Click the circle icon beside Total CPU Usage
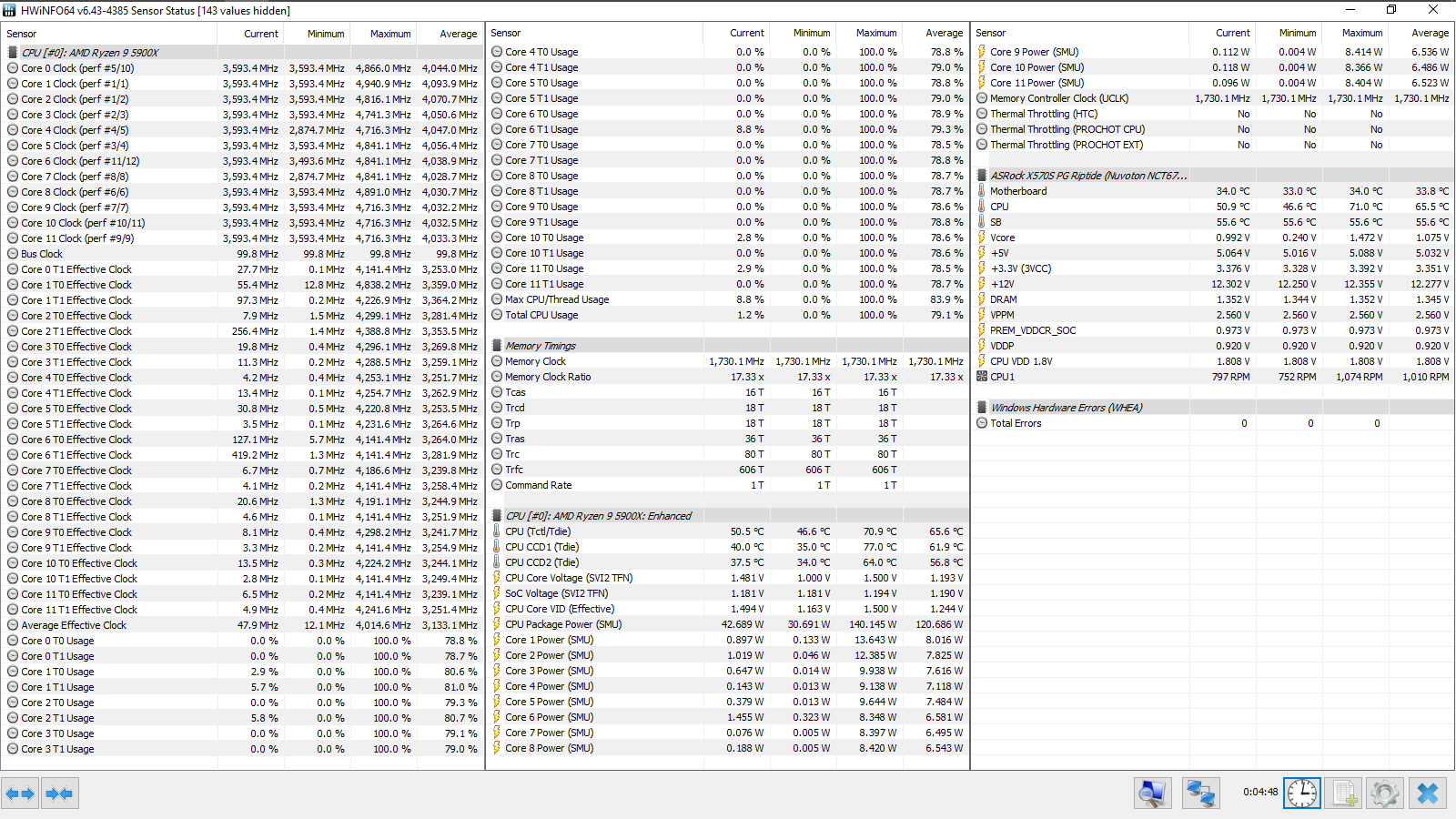The height and width of the screenshot is (819, 1456). 497,315
